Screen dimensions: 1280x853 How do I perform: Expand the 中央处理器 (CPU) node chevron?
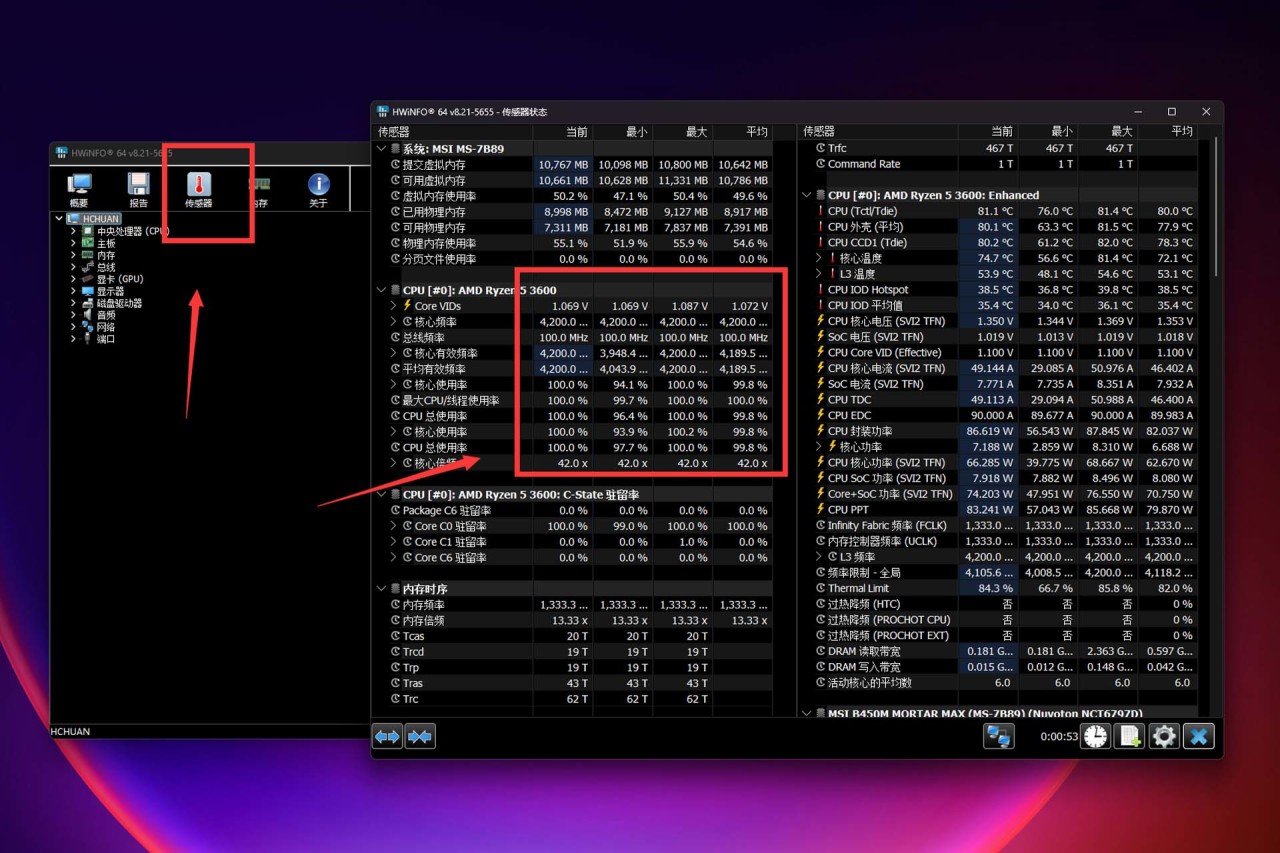[x=73, y=231]
